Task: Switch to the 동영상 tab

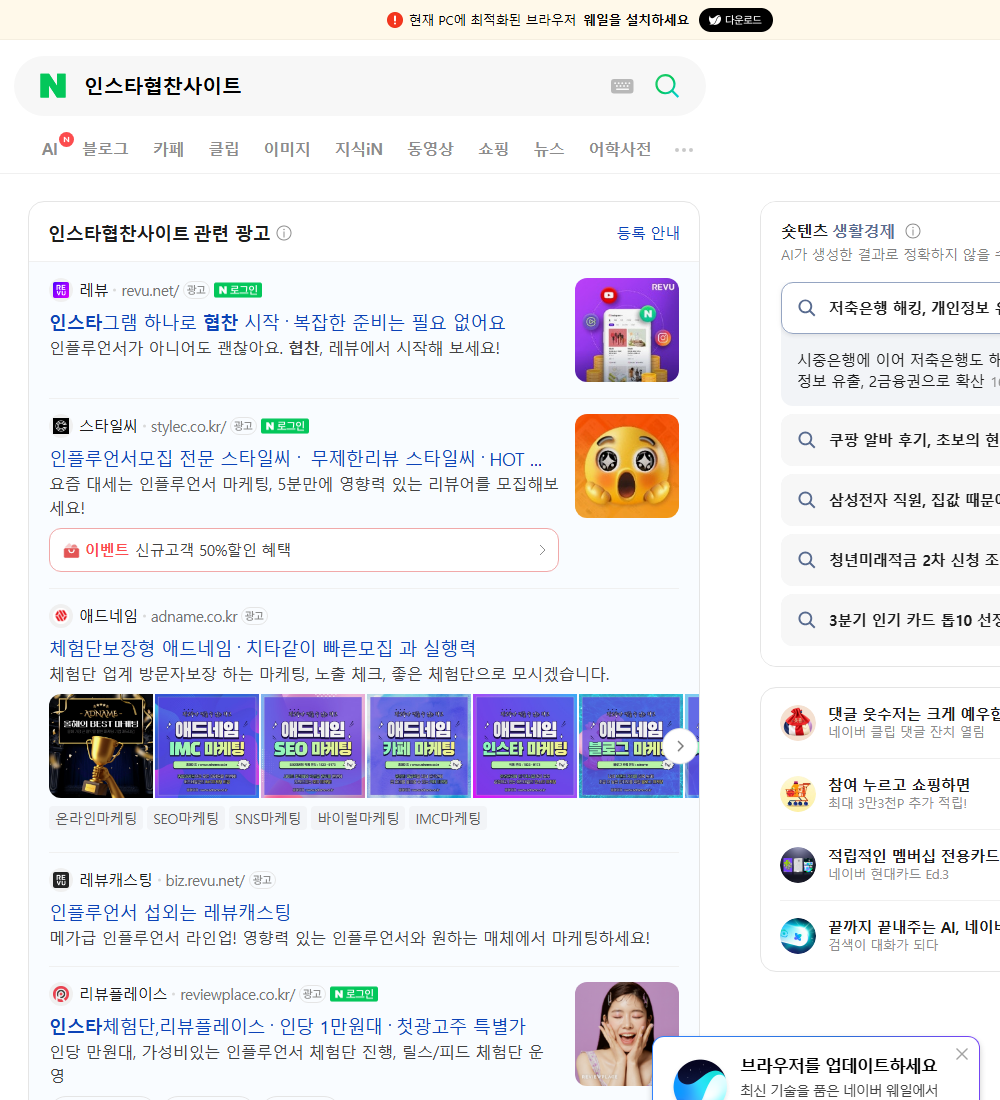Action: [430, 149]
